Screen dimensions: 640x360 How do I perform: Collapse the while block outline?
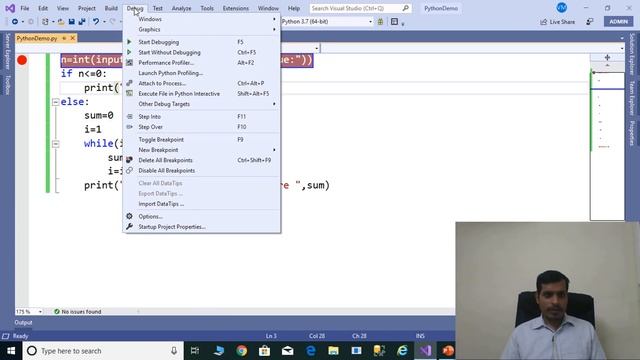click(x=56, y=144)
